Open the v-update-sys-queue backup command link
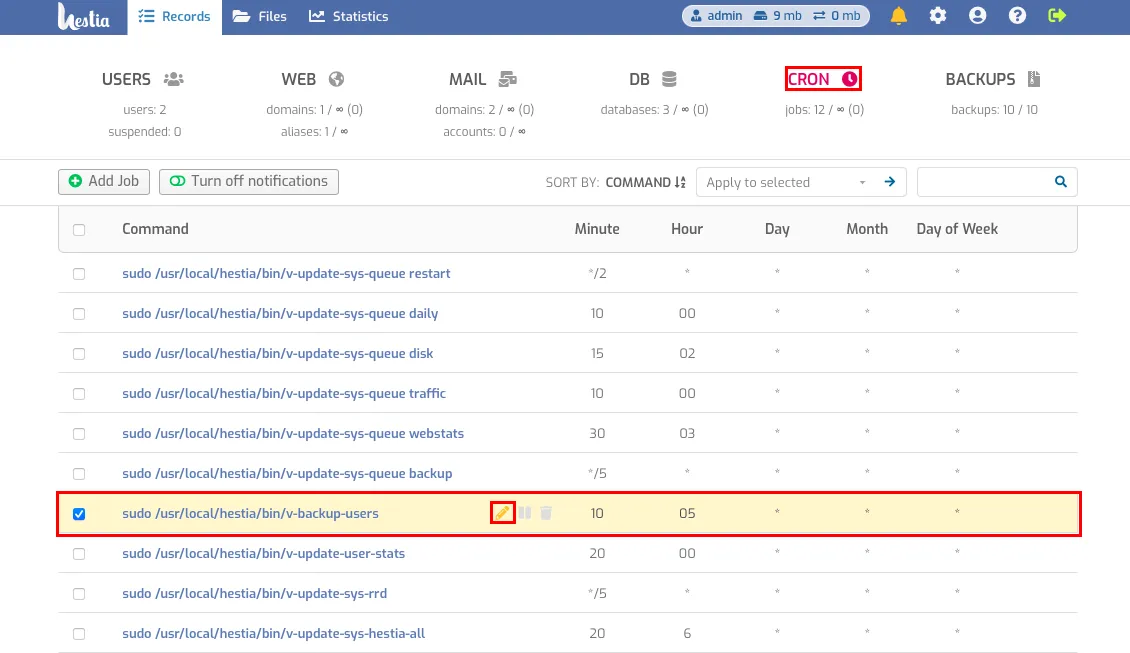This screenshot has width=1130, height=653. click(287, 474)
